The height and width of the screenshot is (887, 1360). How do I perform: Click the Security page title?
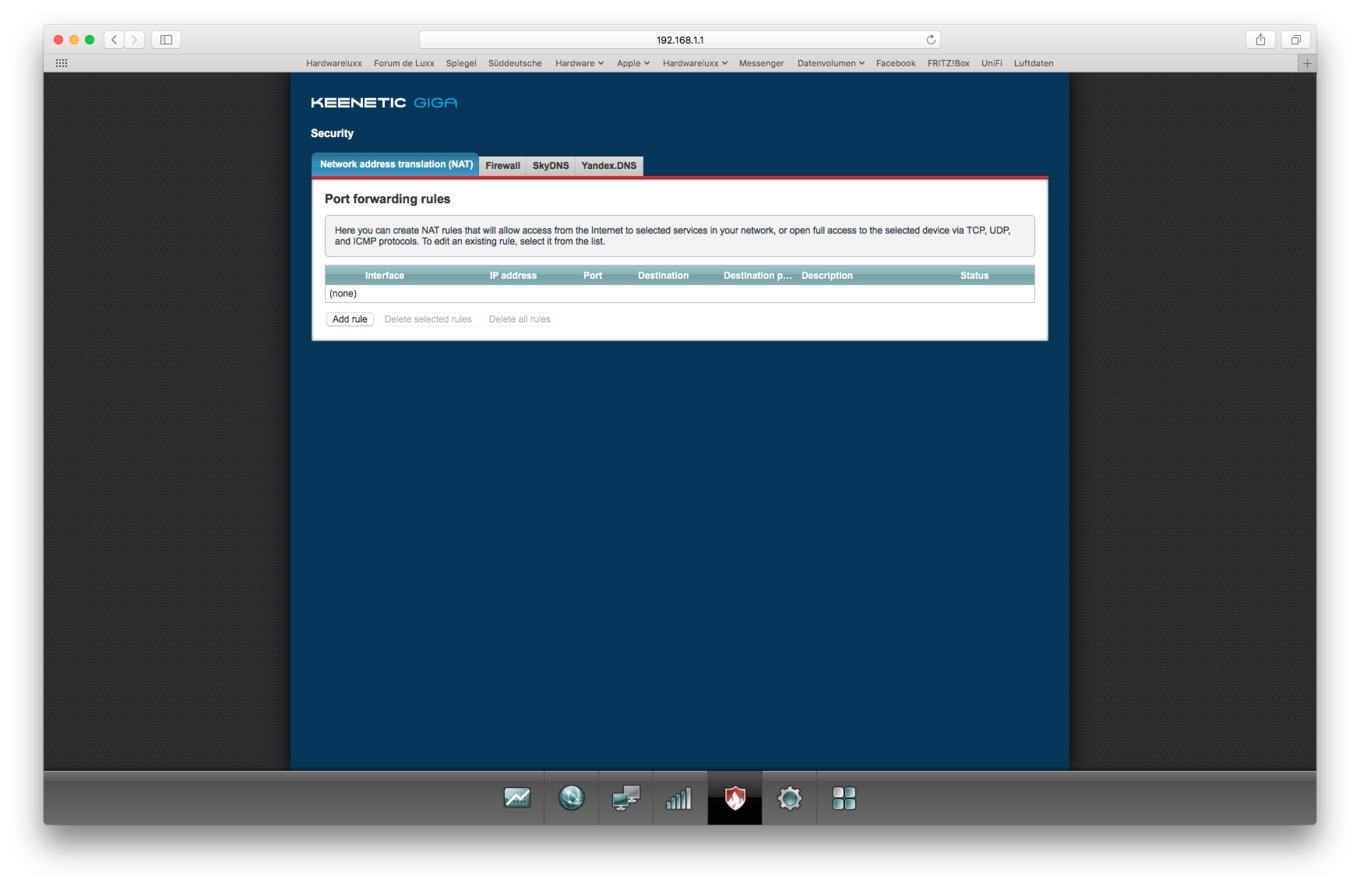332,133
